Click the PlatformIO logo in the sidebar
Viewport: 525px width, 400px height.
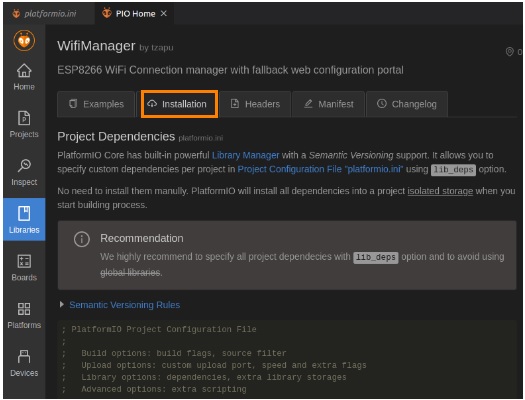coord(24,41)
